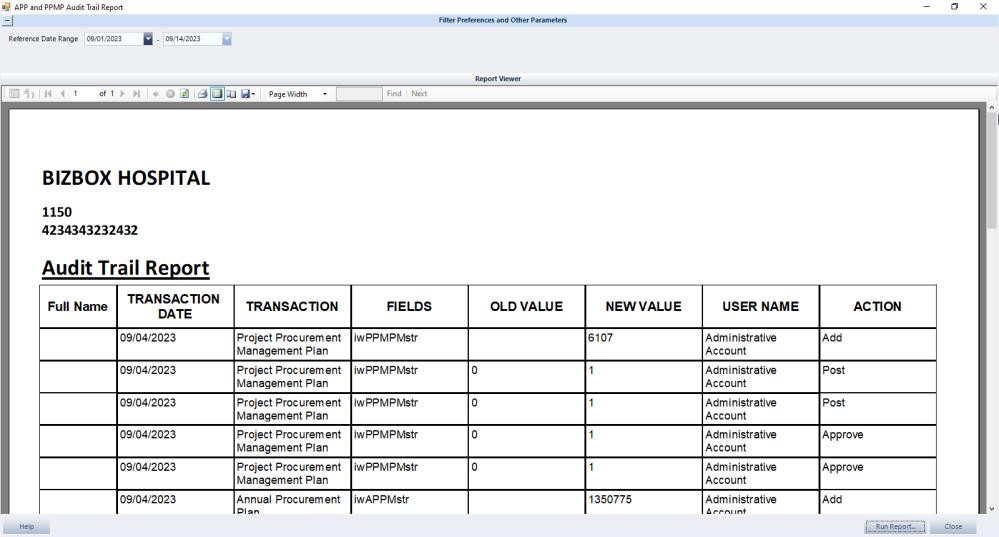This screenshot has width=999, height=537.
Task: Toggle the document map icon
Action: [x=14, y=94]
